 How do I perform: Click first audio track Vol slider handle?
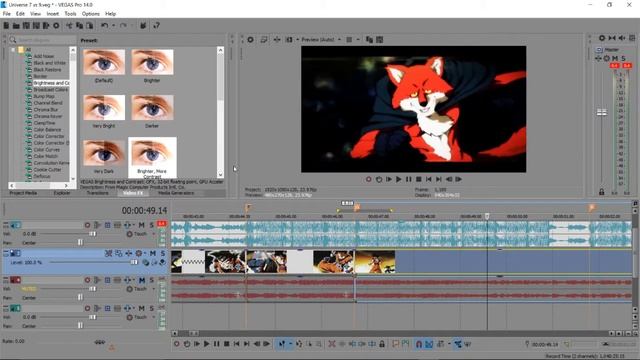pyautogui.click(x=93, y=234)
